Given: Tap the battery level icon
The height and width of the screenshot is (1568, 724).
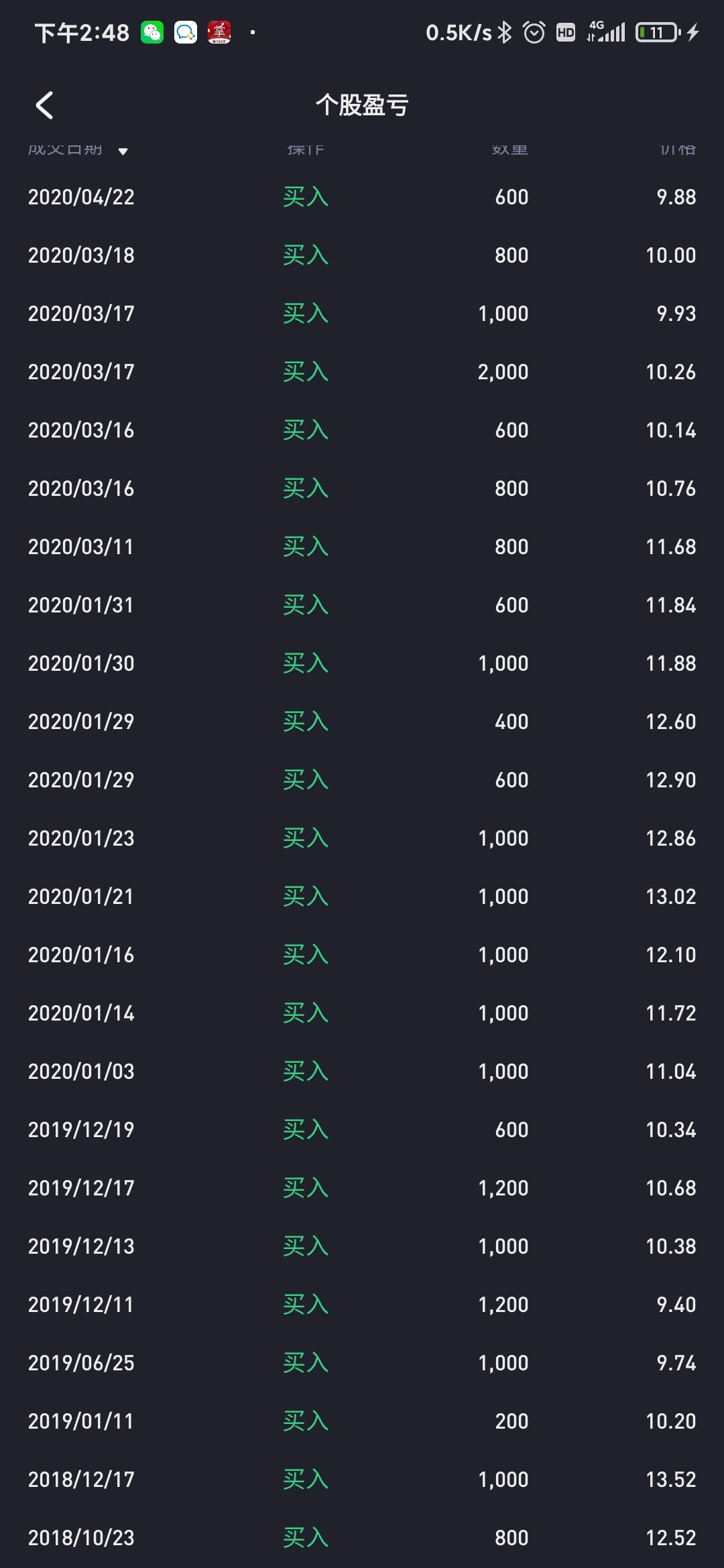Looking at the screenshot, I should pos(658,32).
